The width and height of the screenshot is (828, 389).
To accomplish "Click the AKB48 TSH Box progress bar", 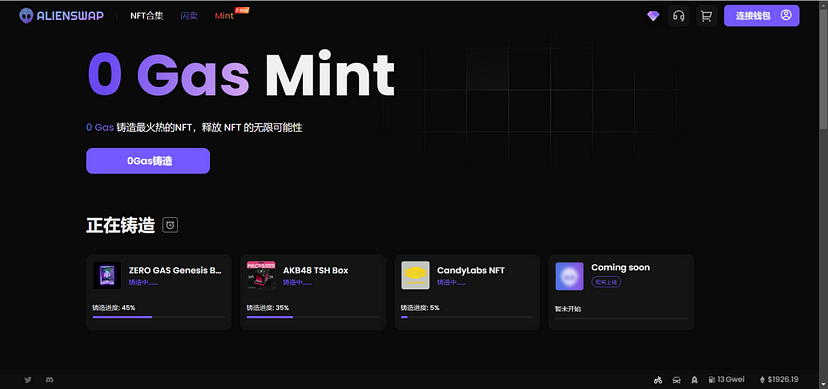I will point(313,317).
